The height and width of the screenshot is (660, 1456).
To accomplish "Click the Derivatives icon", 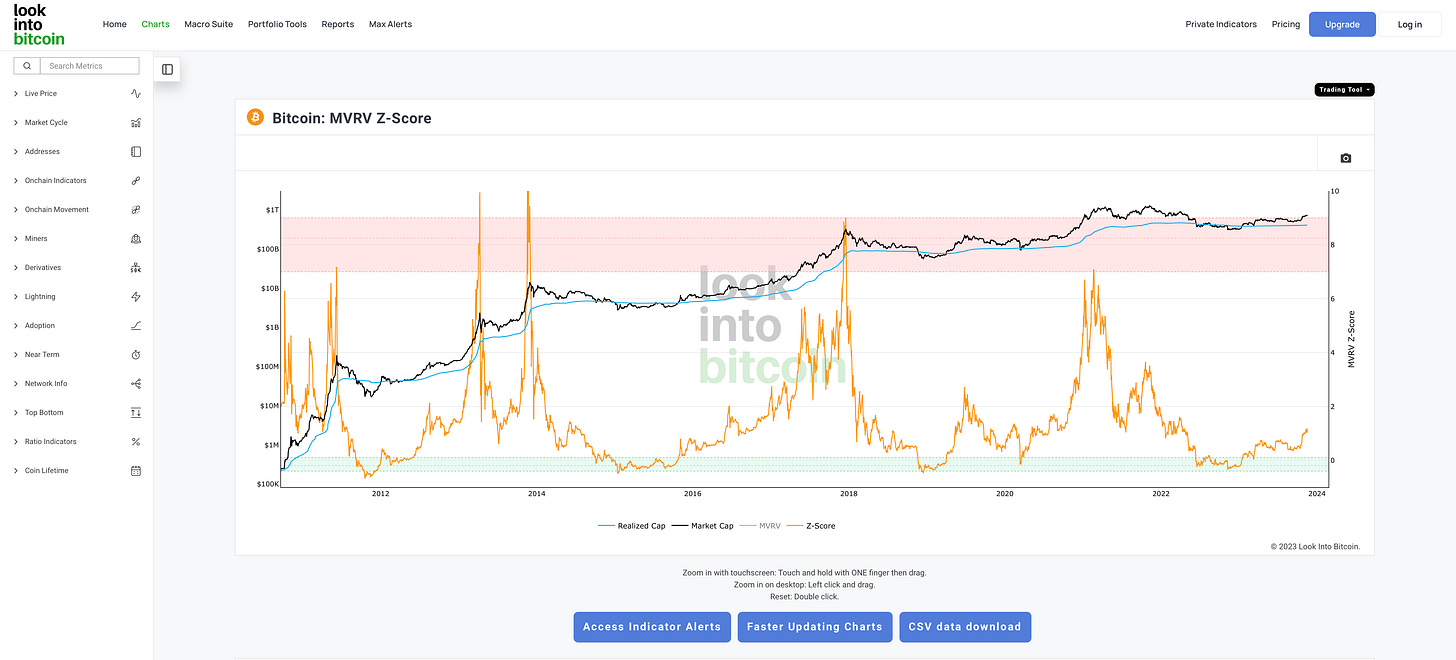I will pyautogui.click(x=136, y=267).
